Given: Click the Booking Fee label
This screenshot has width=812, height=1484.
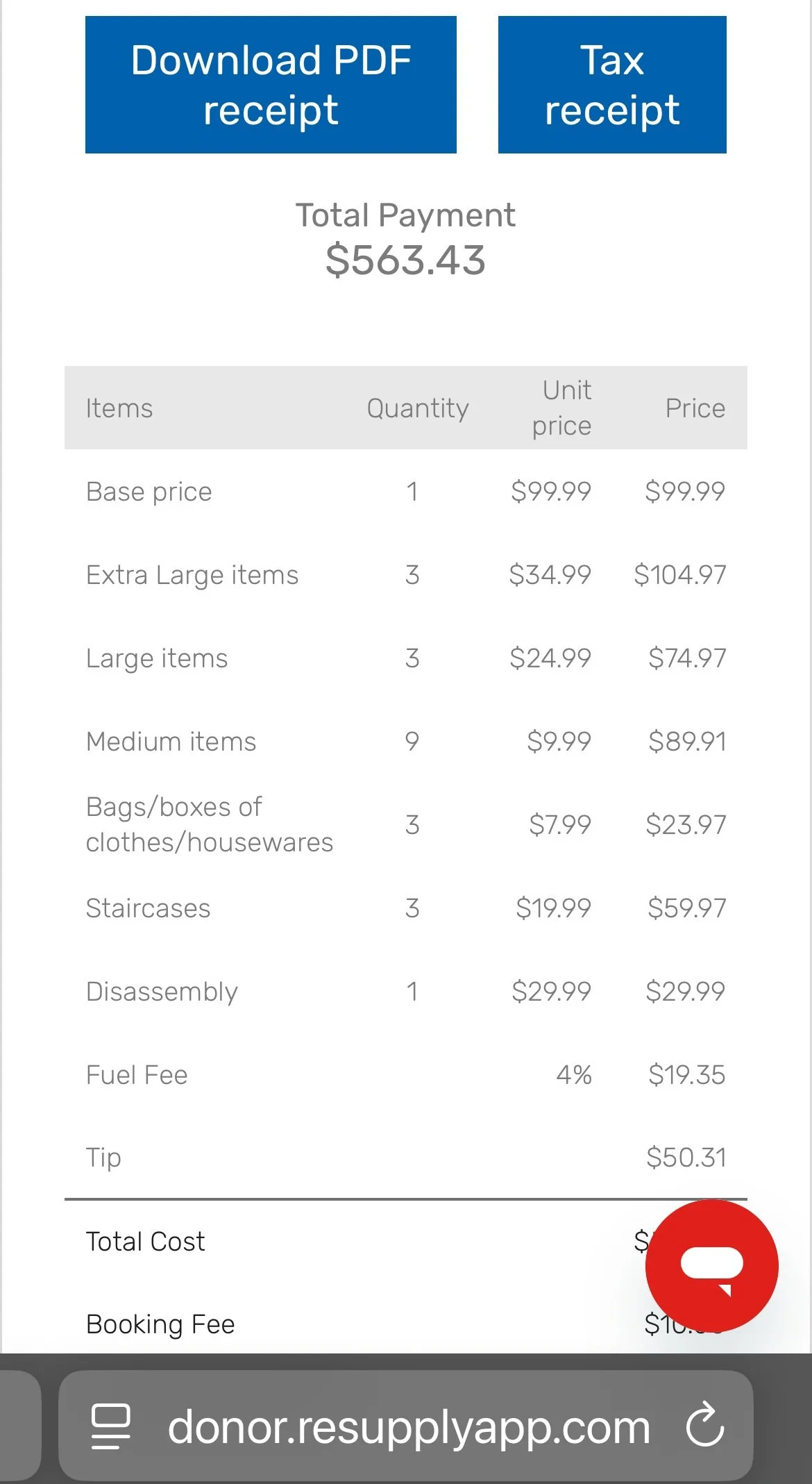Looking at the screenshot, I should click(x=160, y=1324).
